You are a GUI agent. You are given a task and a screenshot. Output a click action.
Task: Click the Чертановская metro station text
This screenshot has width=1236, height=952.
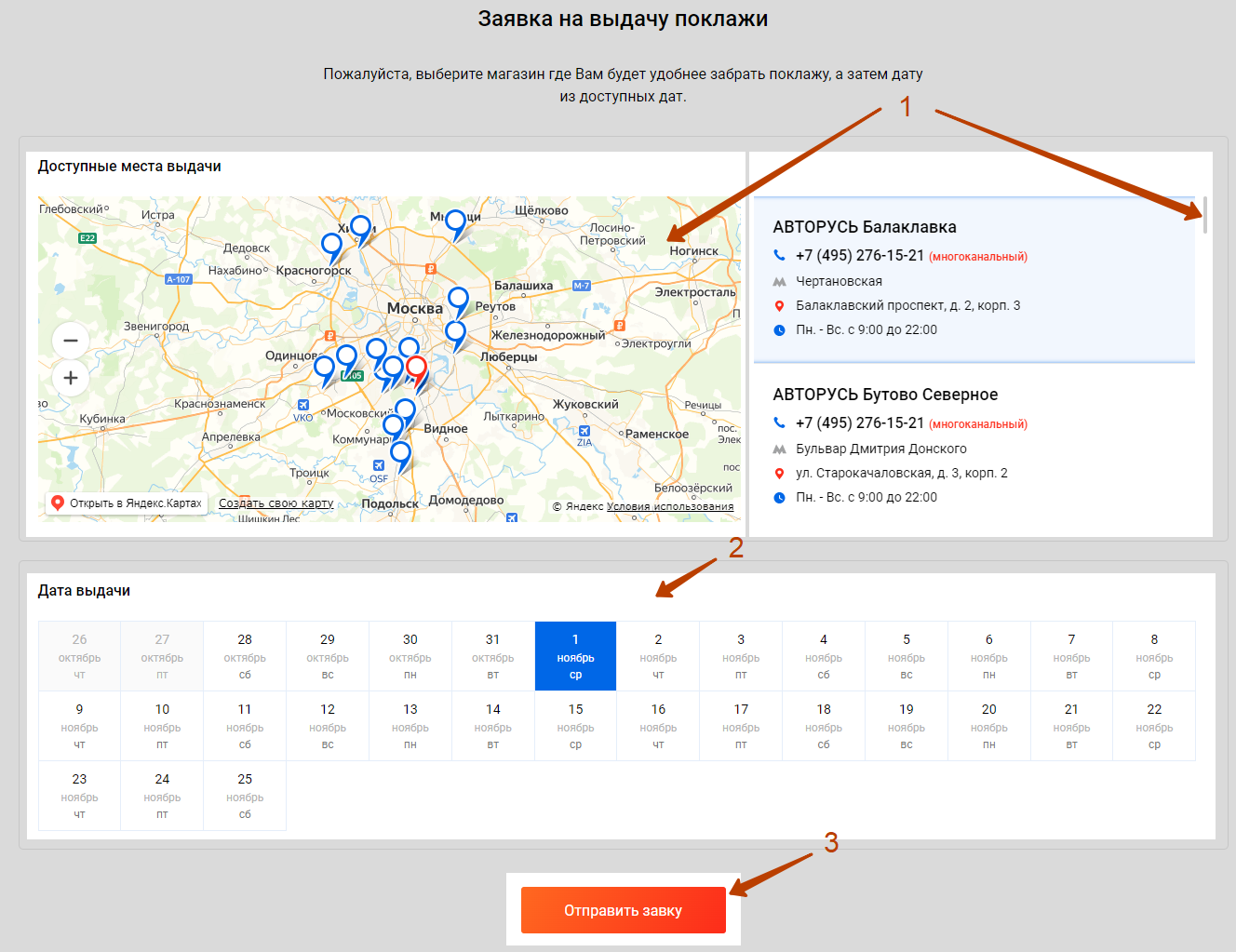pos(839,281)
